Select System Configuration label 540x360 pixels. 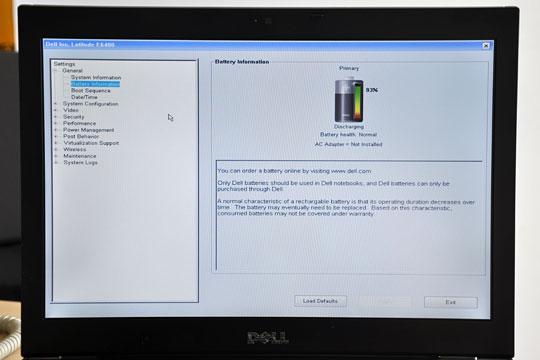coord(91,104)
